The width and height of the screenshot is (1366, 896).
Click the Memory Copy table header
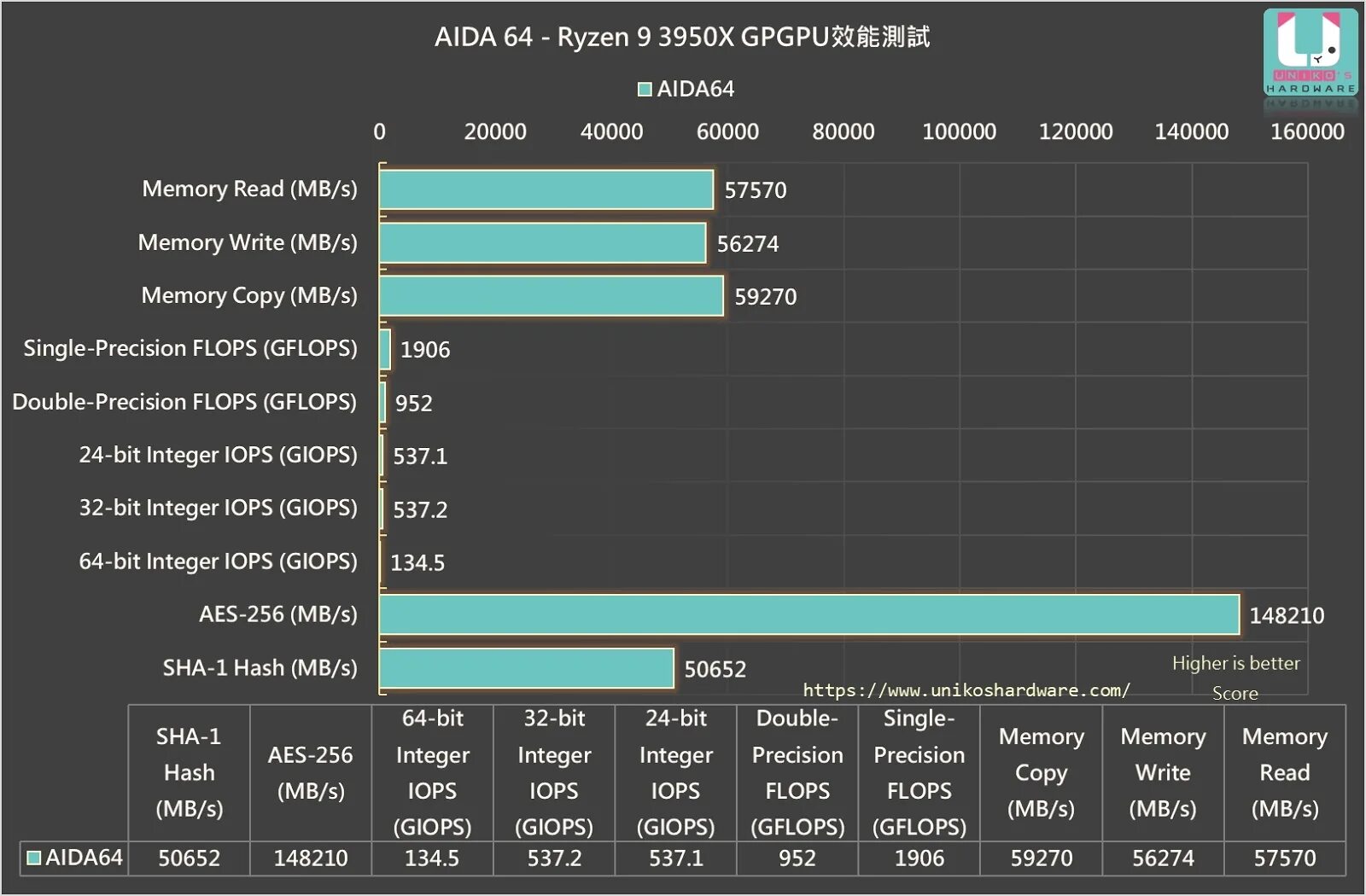1042,772
